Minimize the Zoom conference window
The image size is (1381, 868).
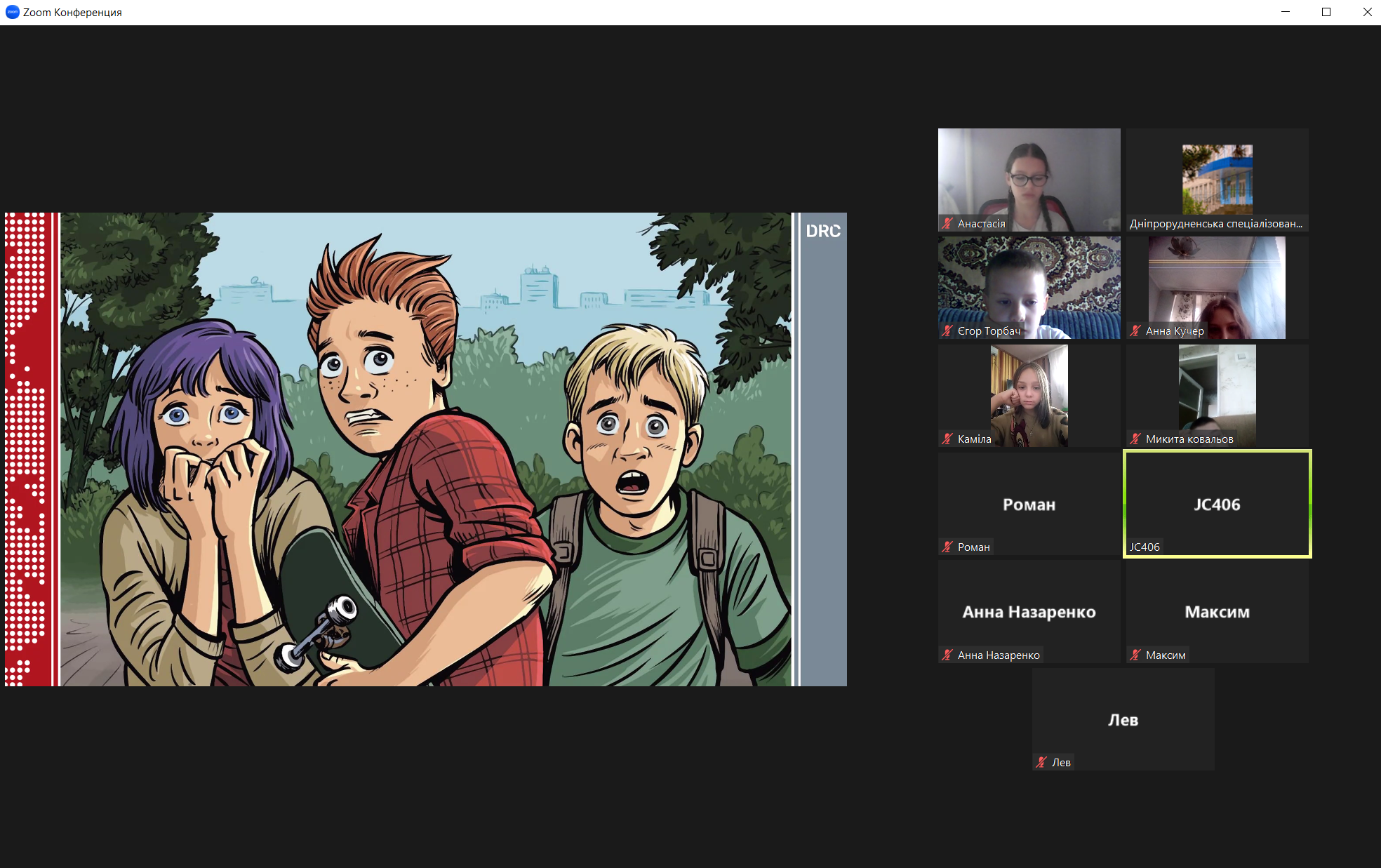tap(1286, 12)
